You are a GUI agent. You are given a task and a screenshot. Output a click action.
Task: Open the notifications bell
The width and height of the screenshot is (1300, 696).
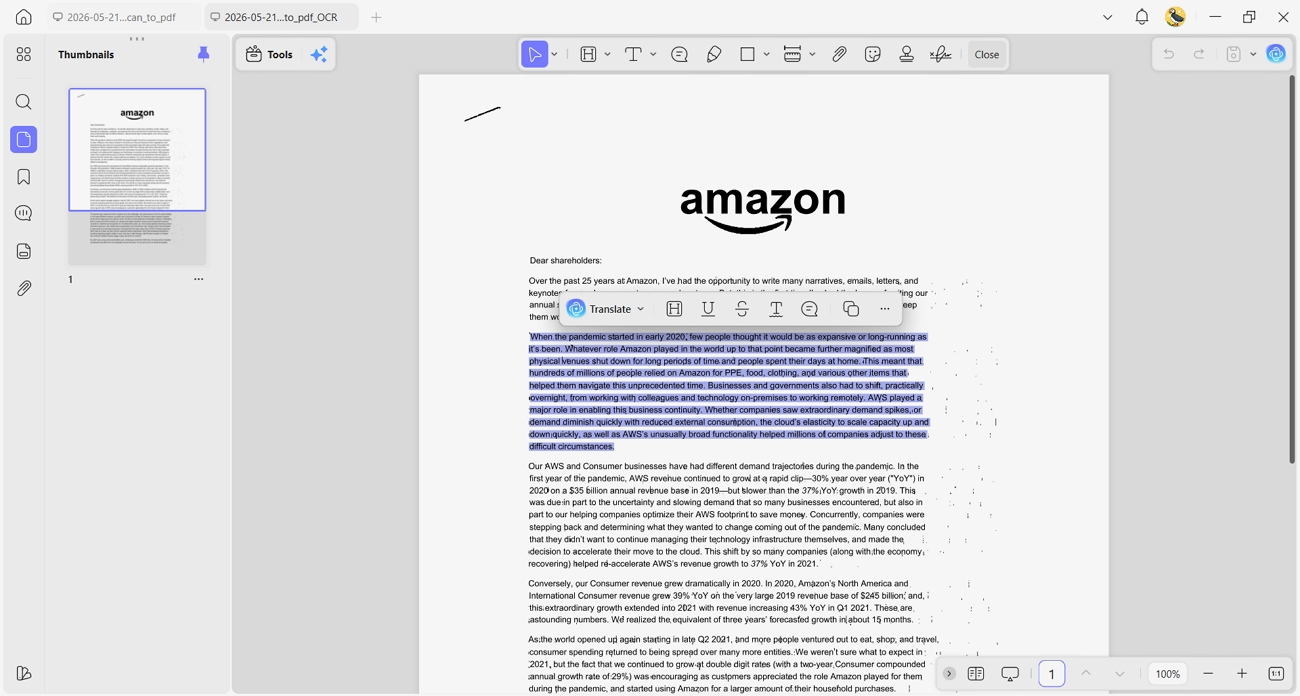pos(1142,17)
